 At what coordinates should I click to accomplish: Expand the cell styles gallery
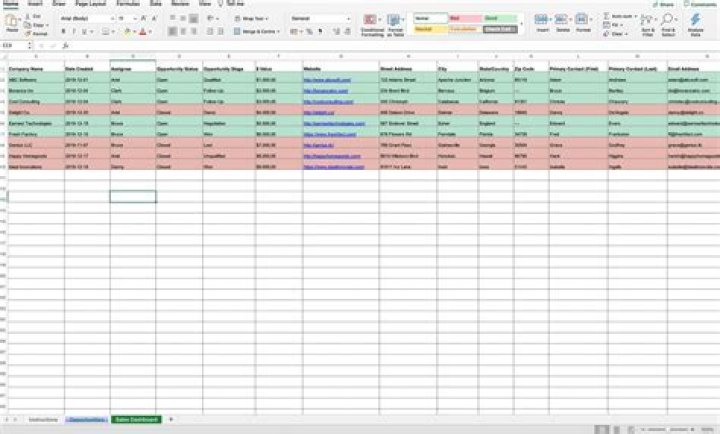click(521, 24)
